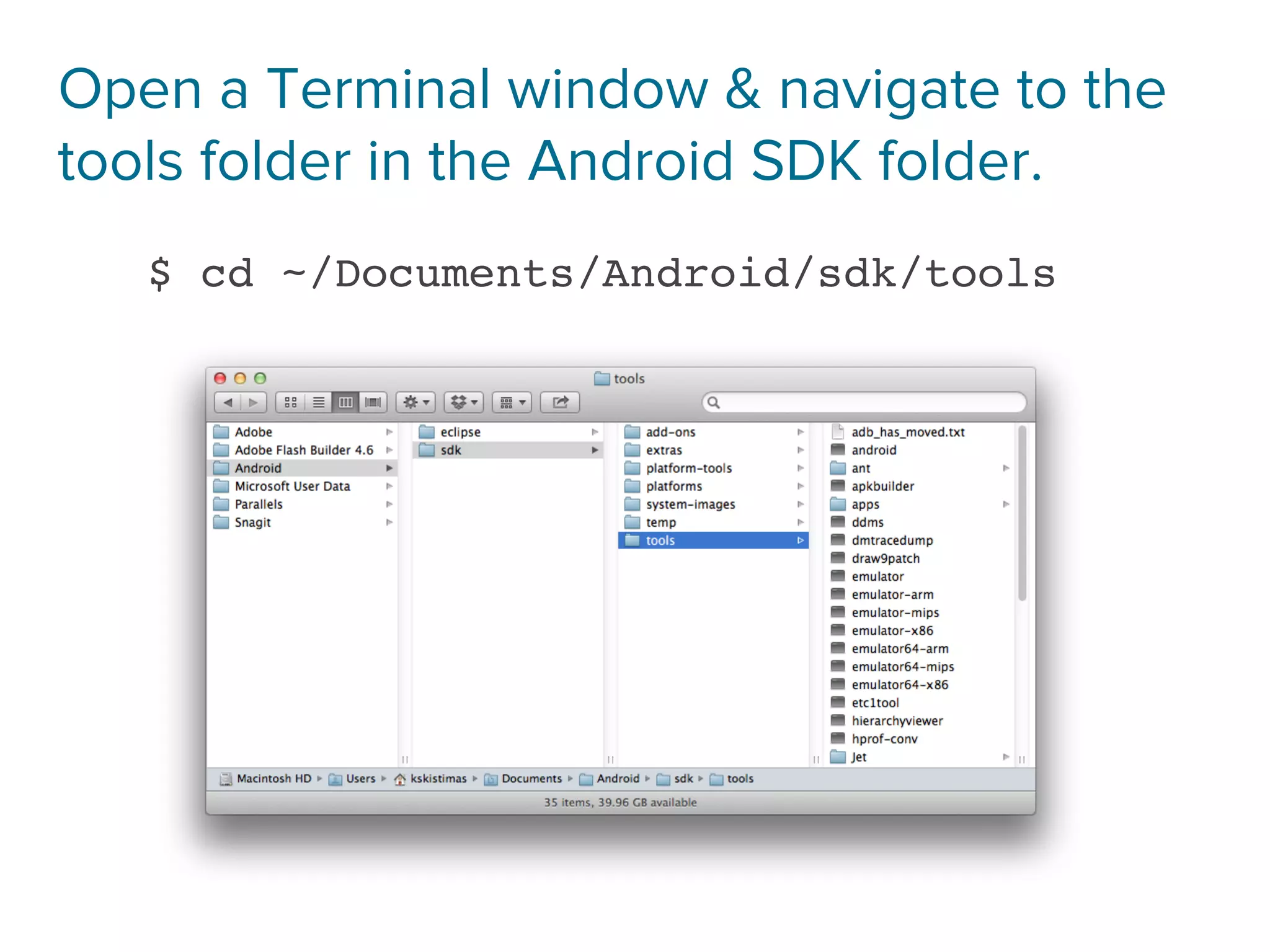Expand the Jet folder disclosure arrow
The height and width of the screenshot is (952, 1270).
click(1006, 756)
